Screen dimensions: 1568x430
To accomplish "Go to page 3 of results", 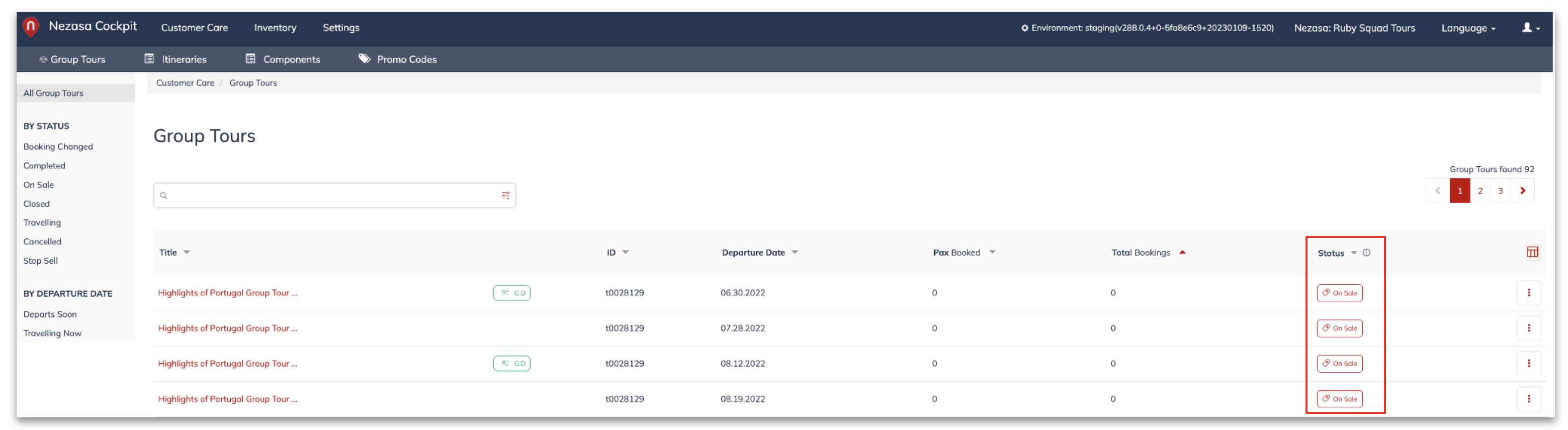I will pos(1500,191).
